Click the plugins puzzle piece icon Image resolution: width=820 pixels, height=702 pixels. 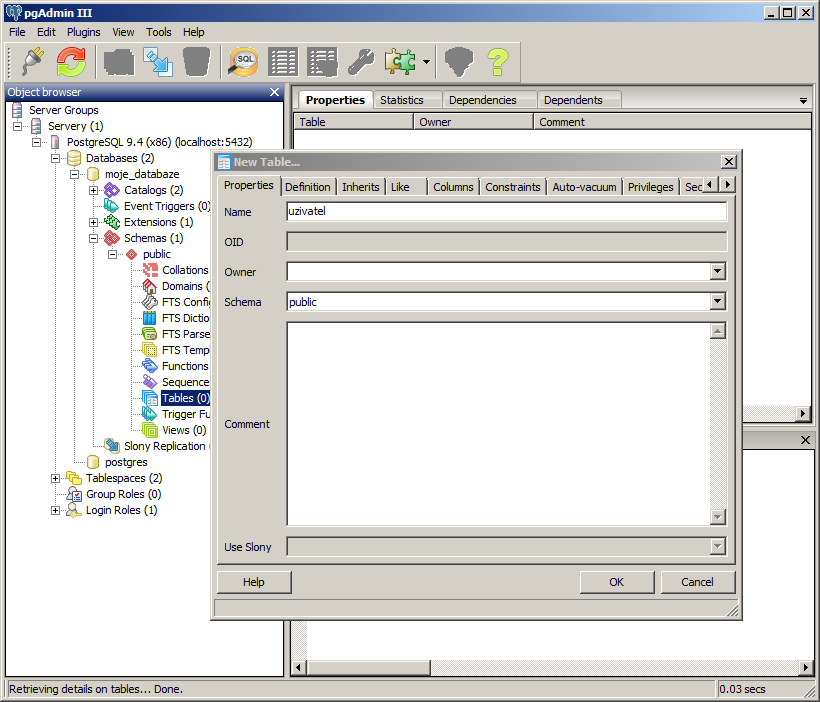(x=400, y=62)
